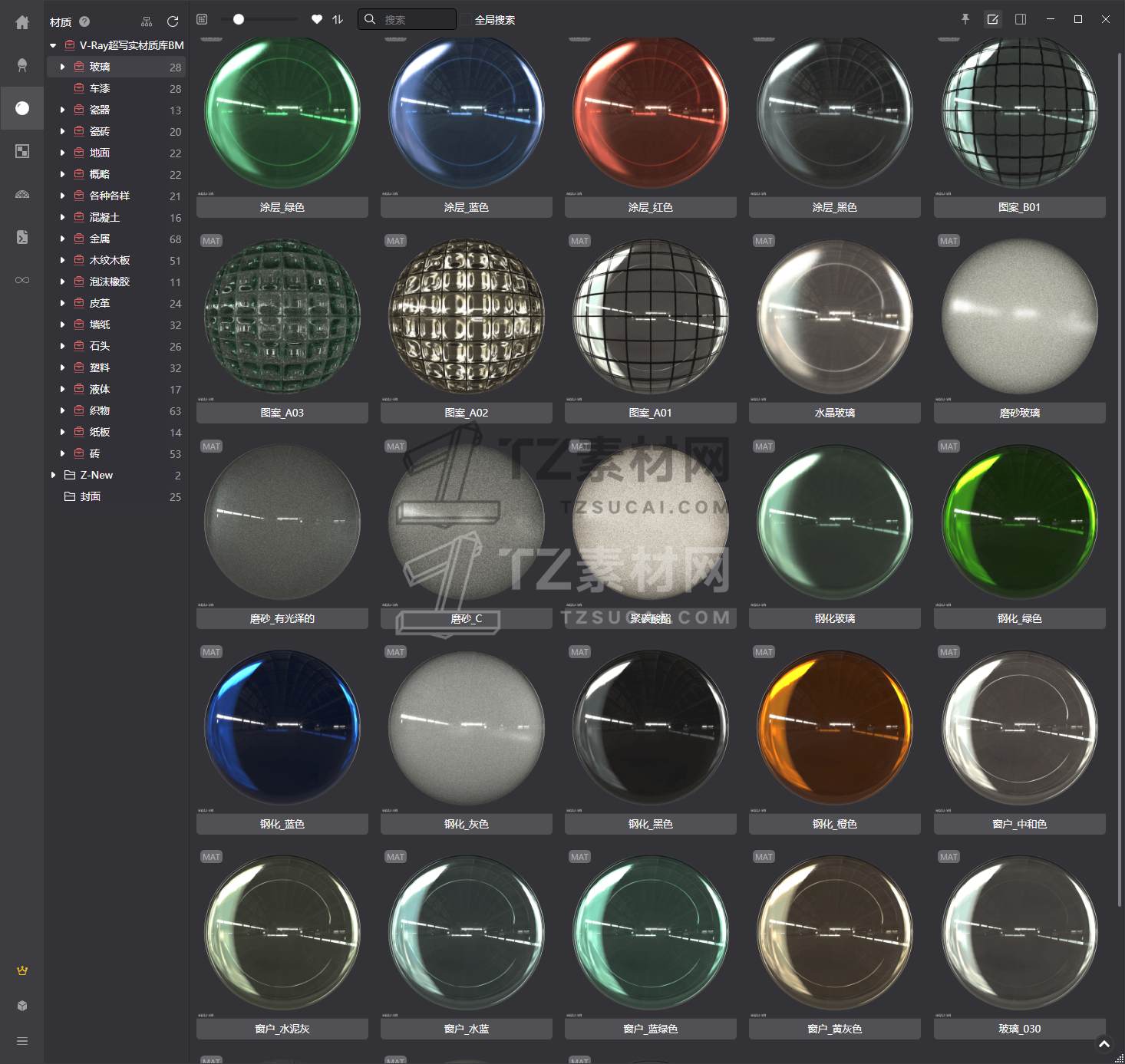Click the hierarchy tree icon beside refresh
1125x1064 pixels.
147,21
